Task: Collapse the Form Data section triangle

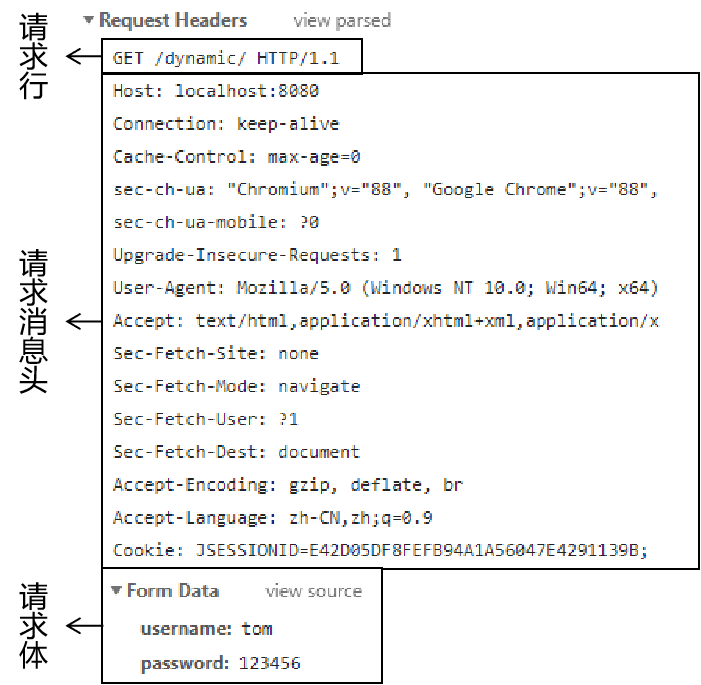Action: point(116,591)
